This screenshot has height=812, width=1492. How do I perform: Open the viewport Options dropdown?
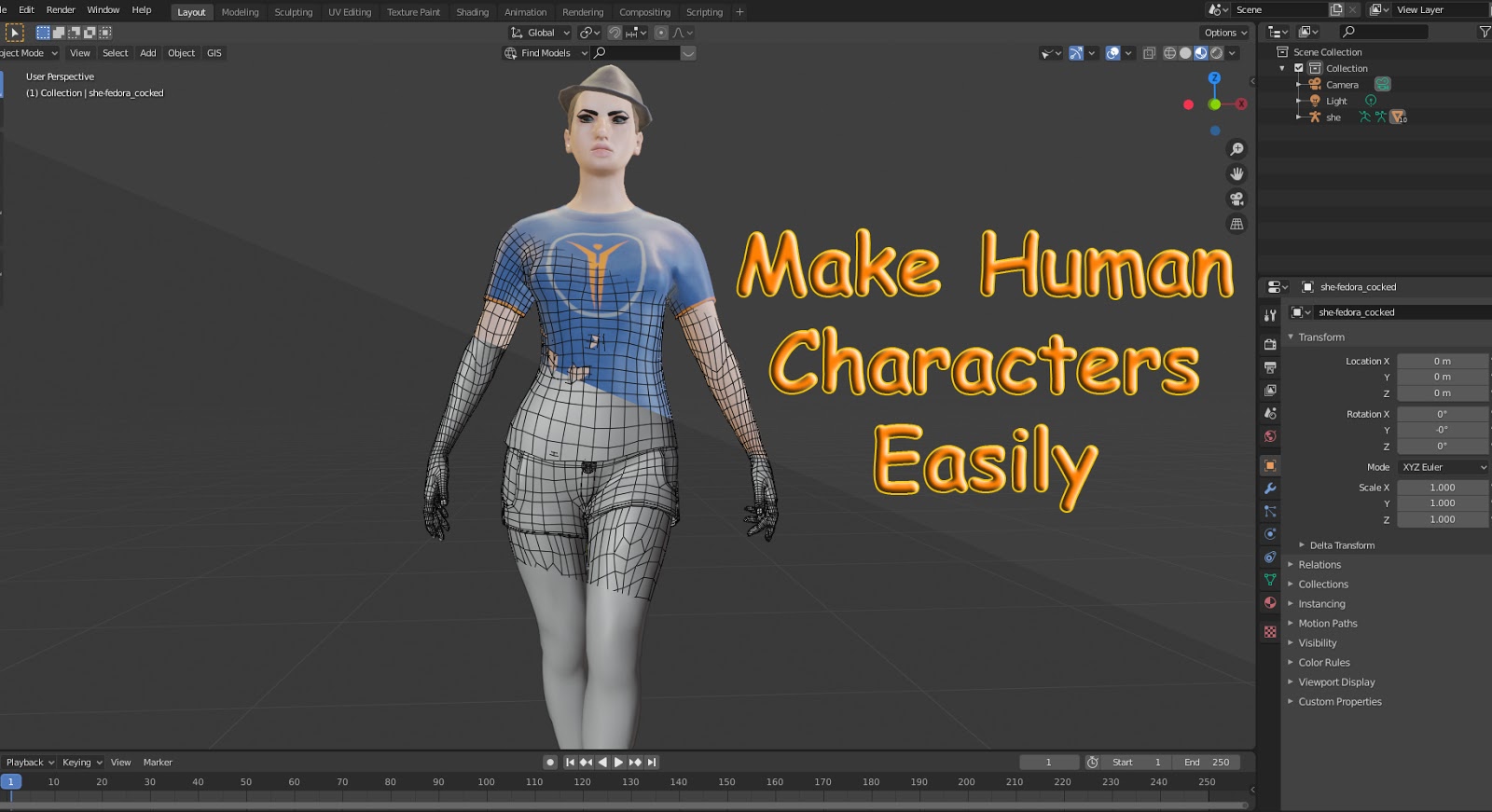(x=1225, y=33)
